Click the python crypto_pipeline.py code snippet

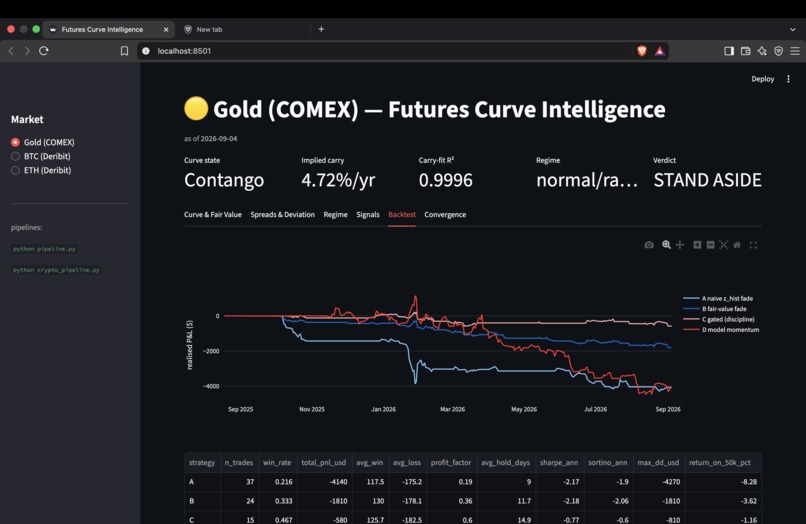pyautogui.click(x=57, y=270)
